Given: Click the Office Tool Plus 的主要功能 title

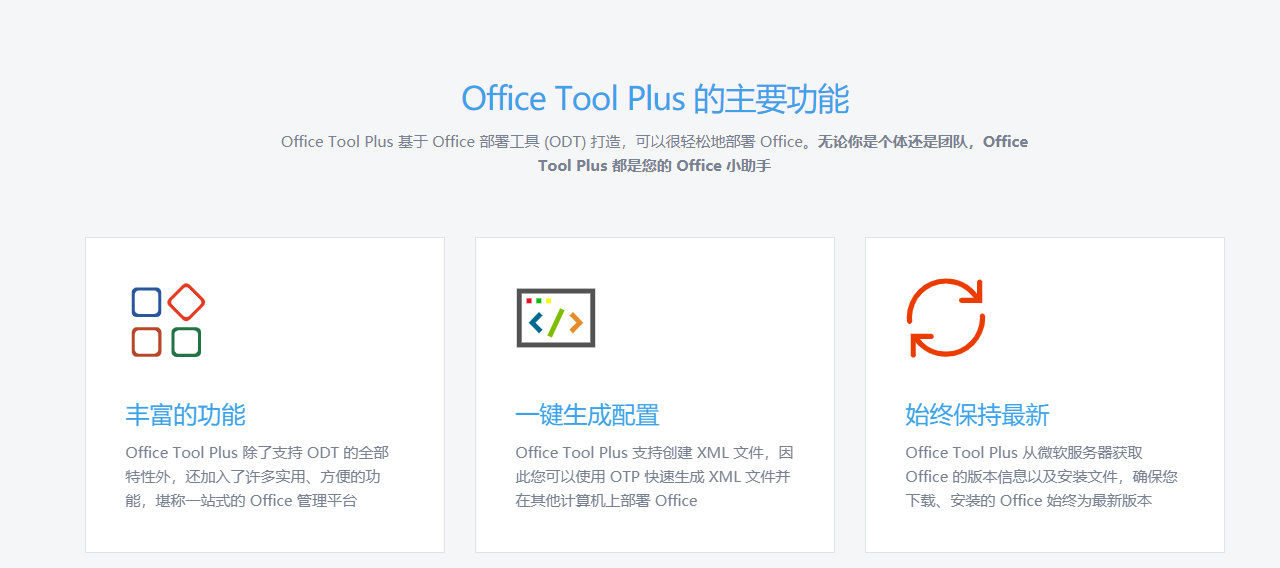Looking at the screenshot, I should [x=655, y=99].
